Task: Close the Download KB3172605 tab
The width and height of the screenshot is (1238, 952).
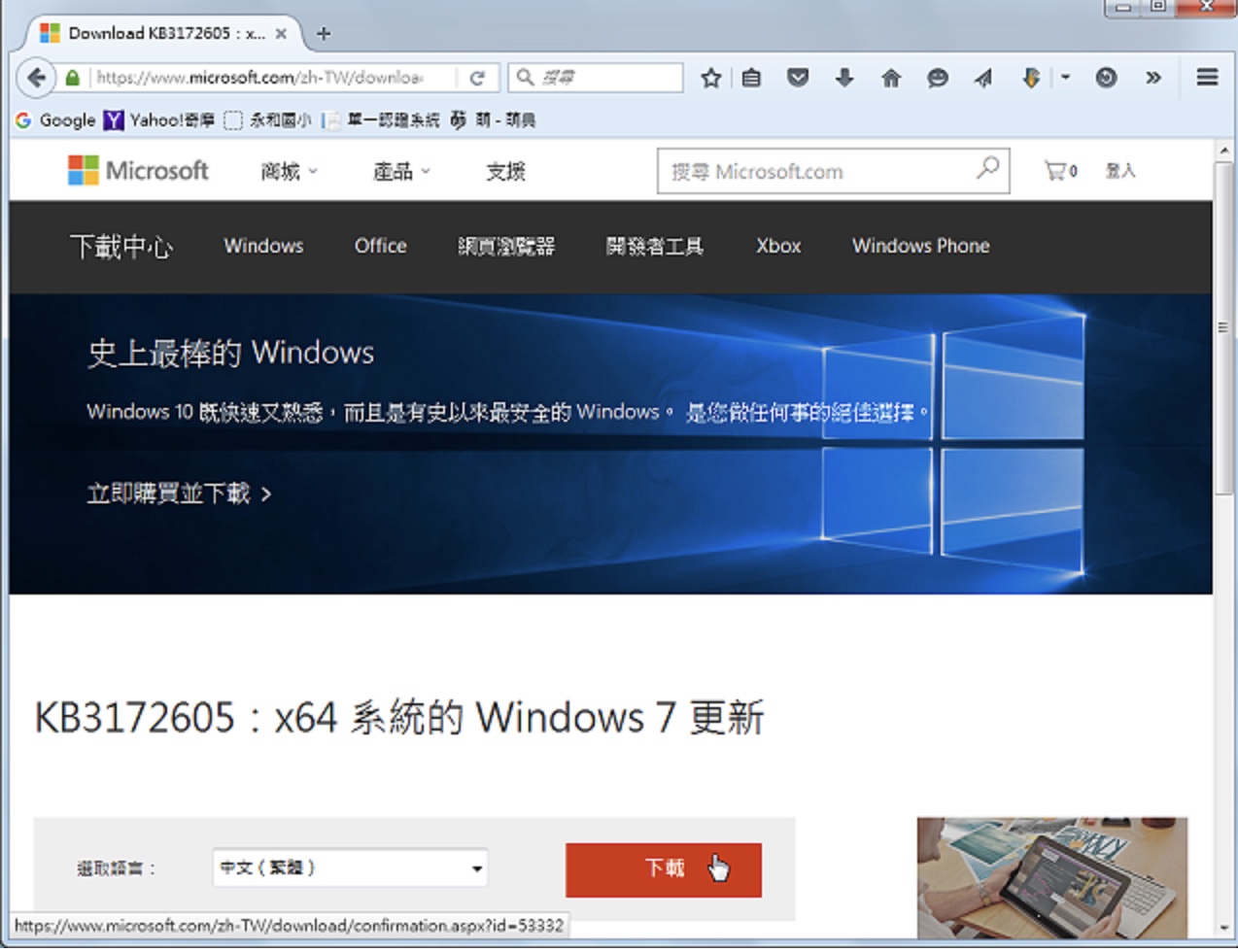Action: pyautogui.click(x=281, y=34)
